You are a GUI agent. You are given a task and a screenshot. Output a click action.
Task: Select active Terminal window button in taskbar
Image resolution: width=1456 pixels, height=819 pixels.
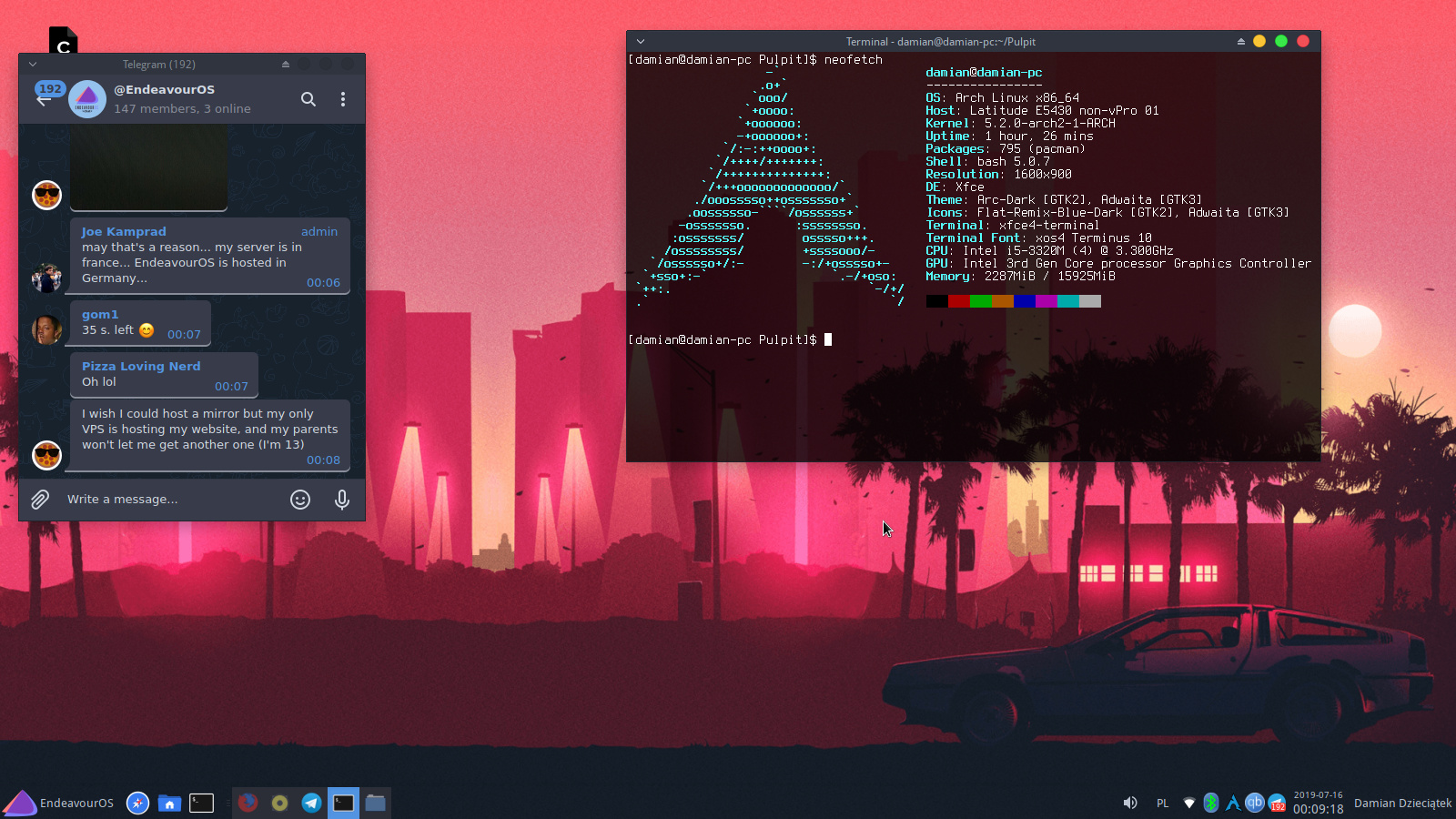343,803
